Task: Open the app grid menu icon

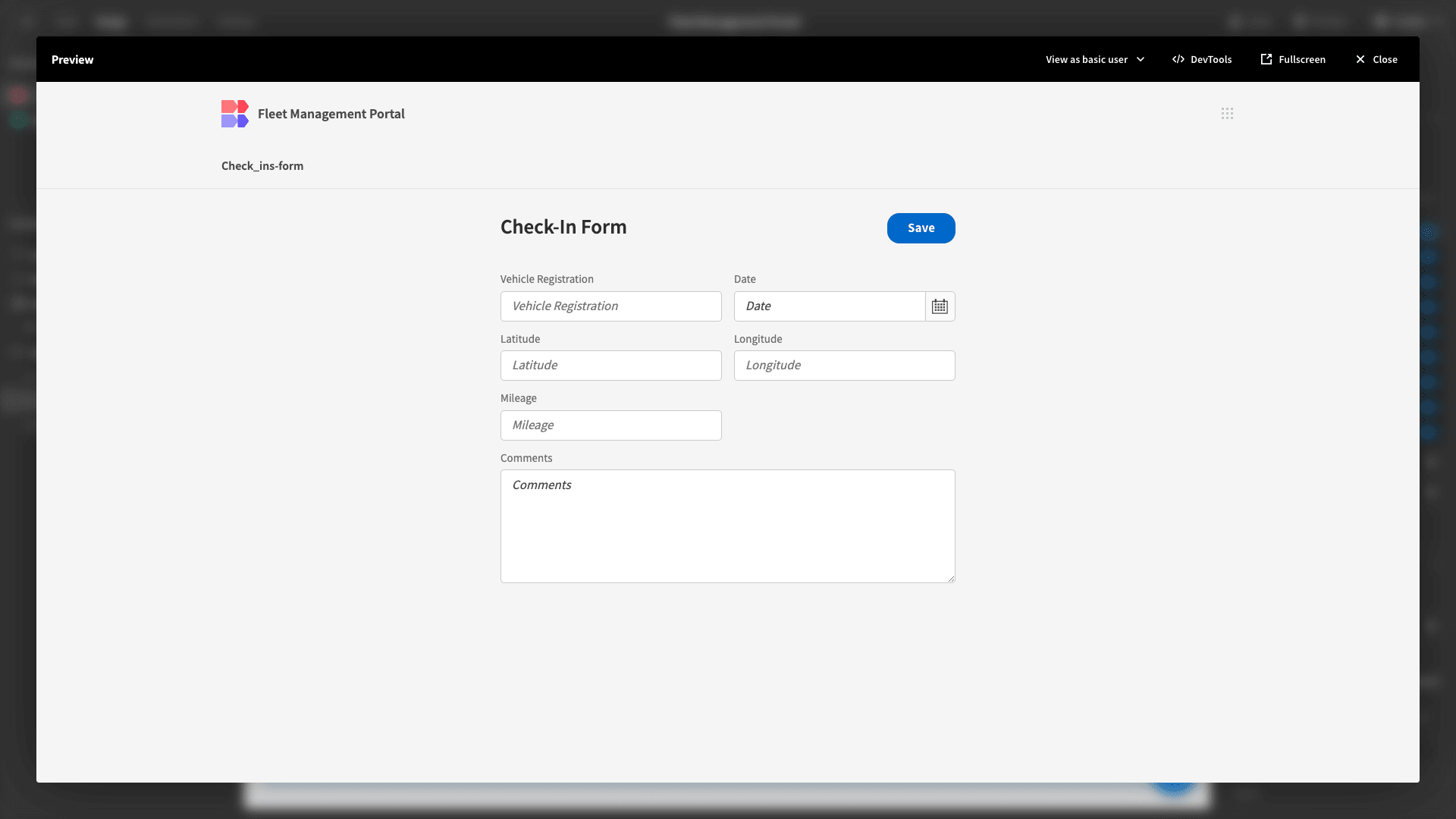Action: (1227, 114)
